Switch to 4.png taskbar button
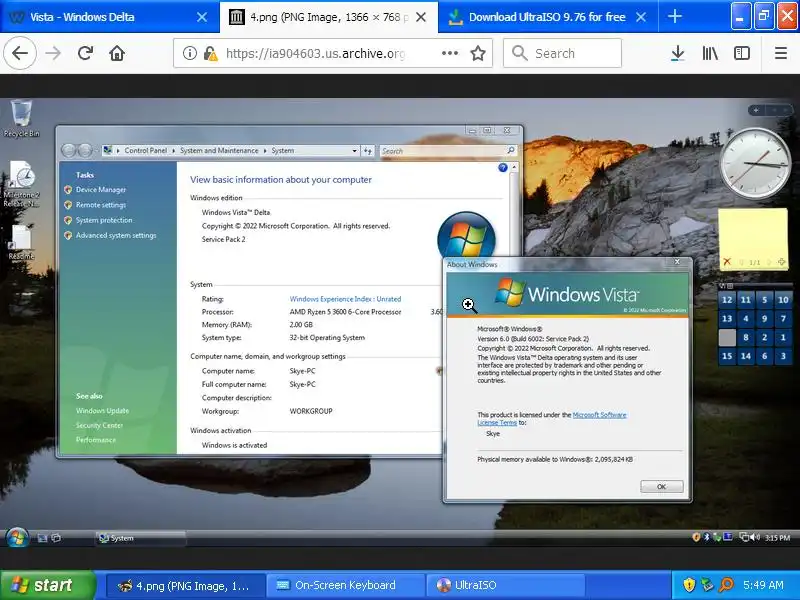Image resolution: width=800 pixels, height=600 pixels. click(186, 585)
